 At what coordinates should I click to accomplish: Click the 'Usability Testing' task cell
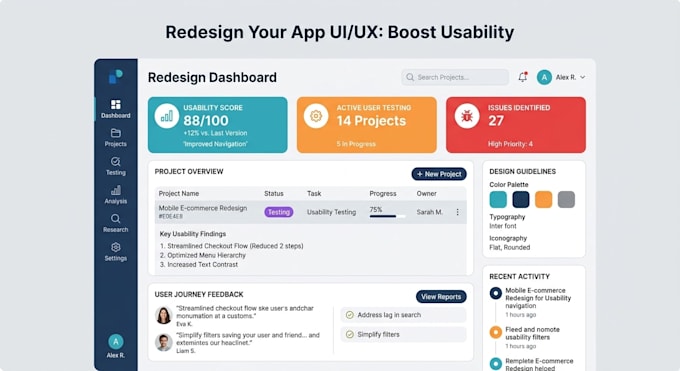(x=331, y=212)
